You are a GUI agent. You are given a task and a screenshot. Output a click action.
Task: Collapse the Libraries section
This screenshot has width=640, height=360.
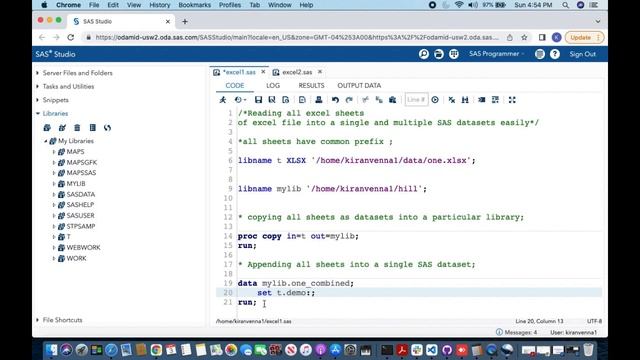38,113
